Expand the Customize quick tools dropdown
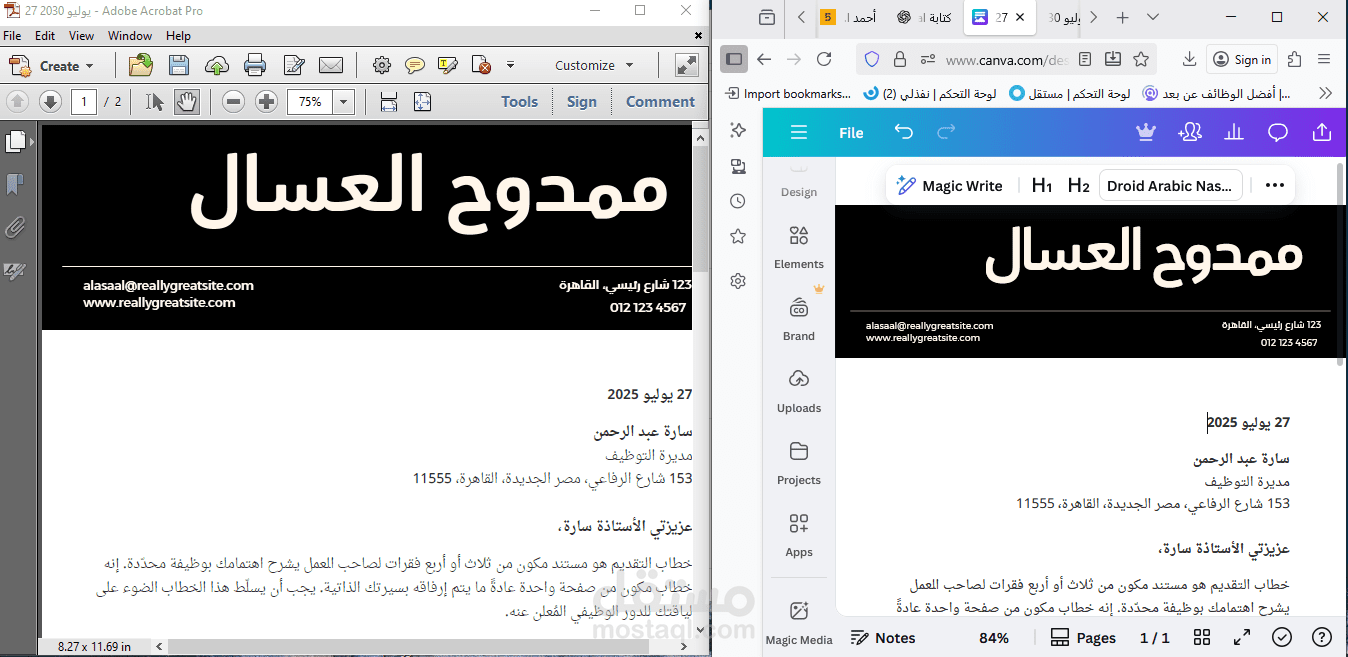Viewport: 1348px width, 657px height. pos(595,66)
